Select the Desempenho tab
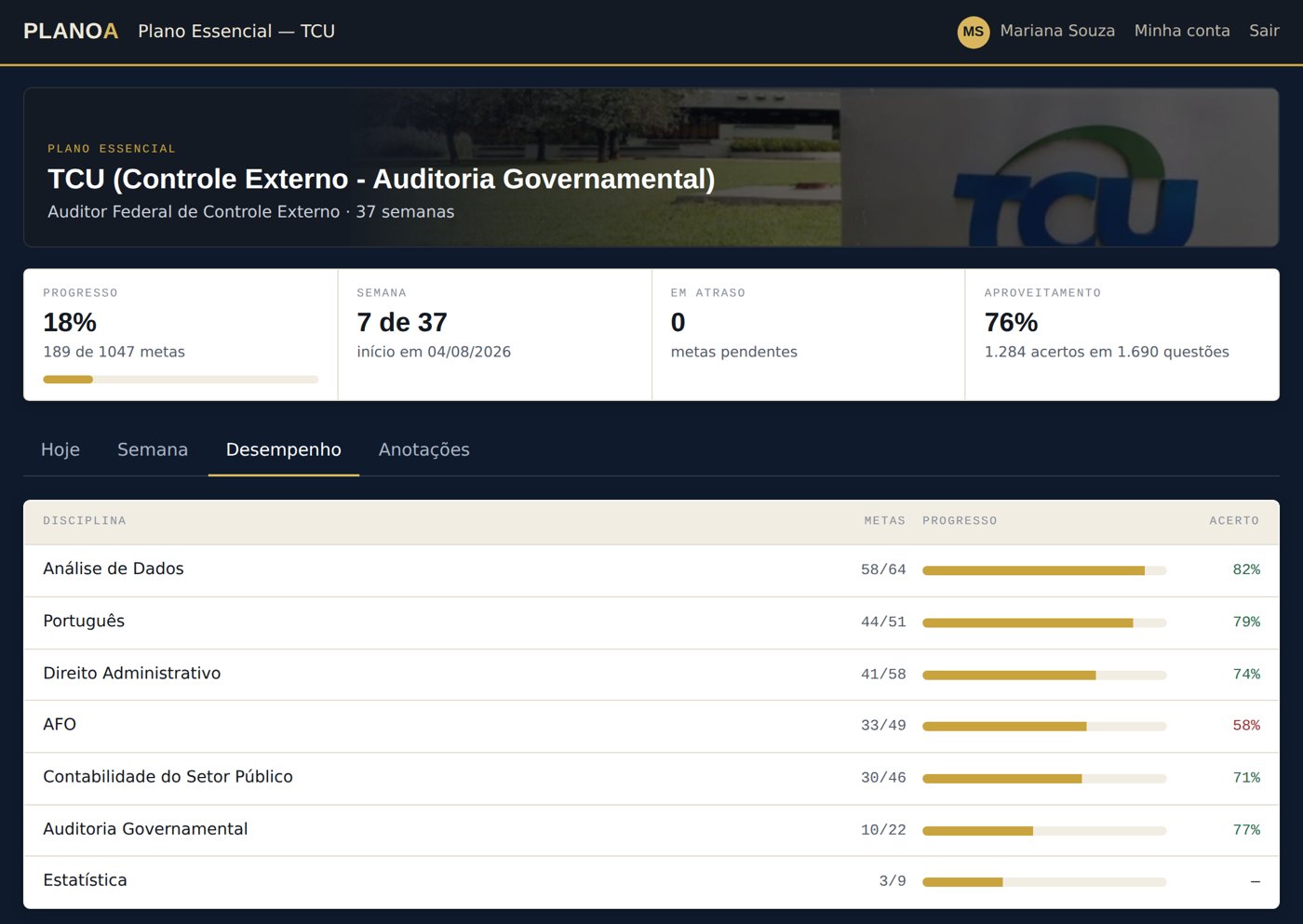Viewport: 1303px width, 924px height. click(x=284, y=449)
